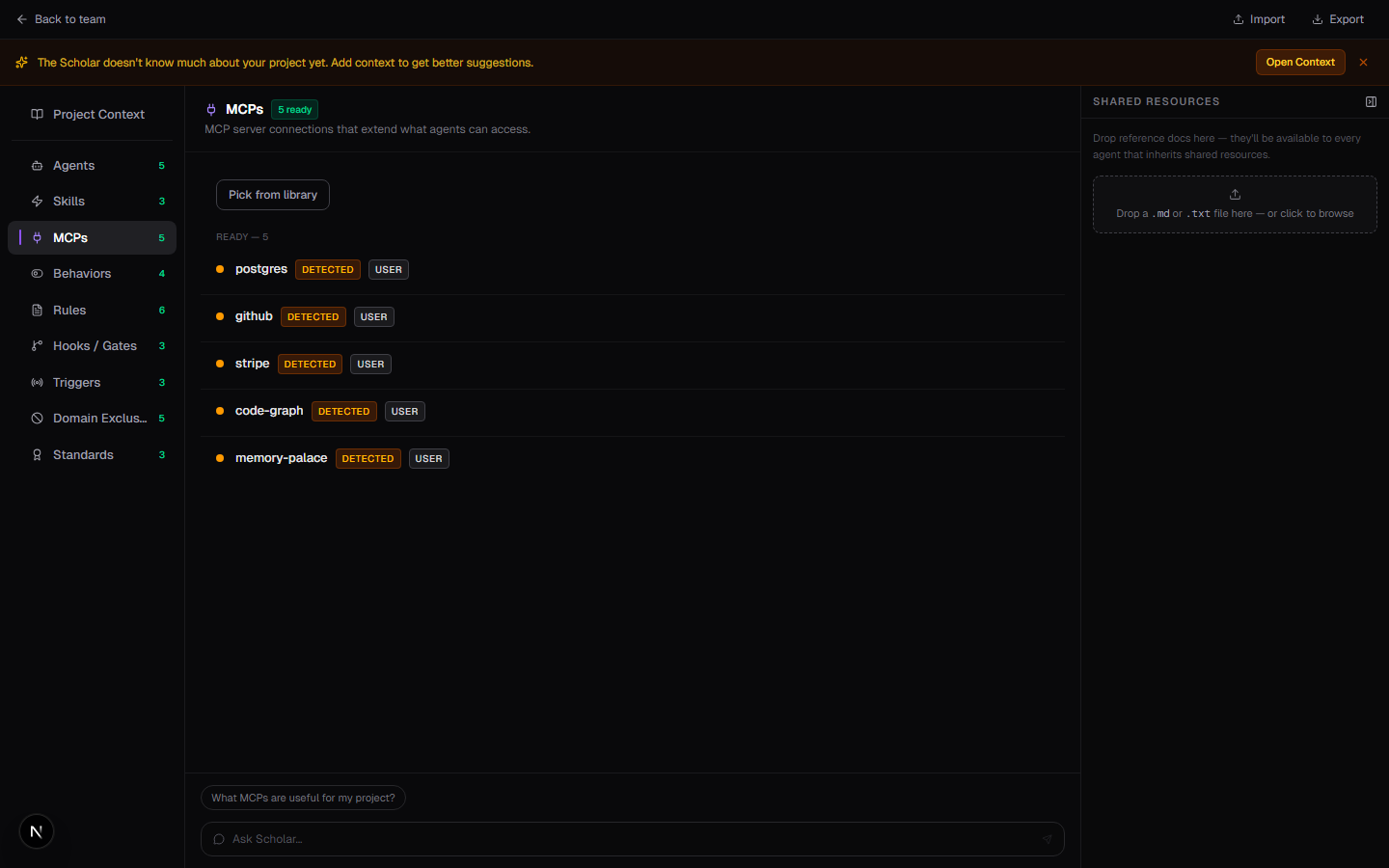This screenshot has height=868, width=1389.
Task: Click the shared resources file drop zone
Action: click(1235, 204)
